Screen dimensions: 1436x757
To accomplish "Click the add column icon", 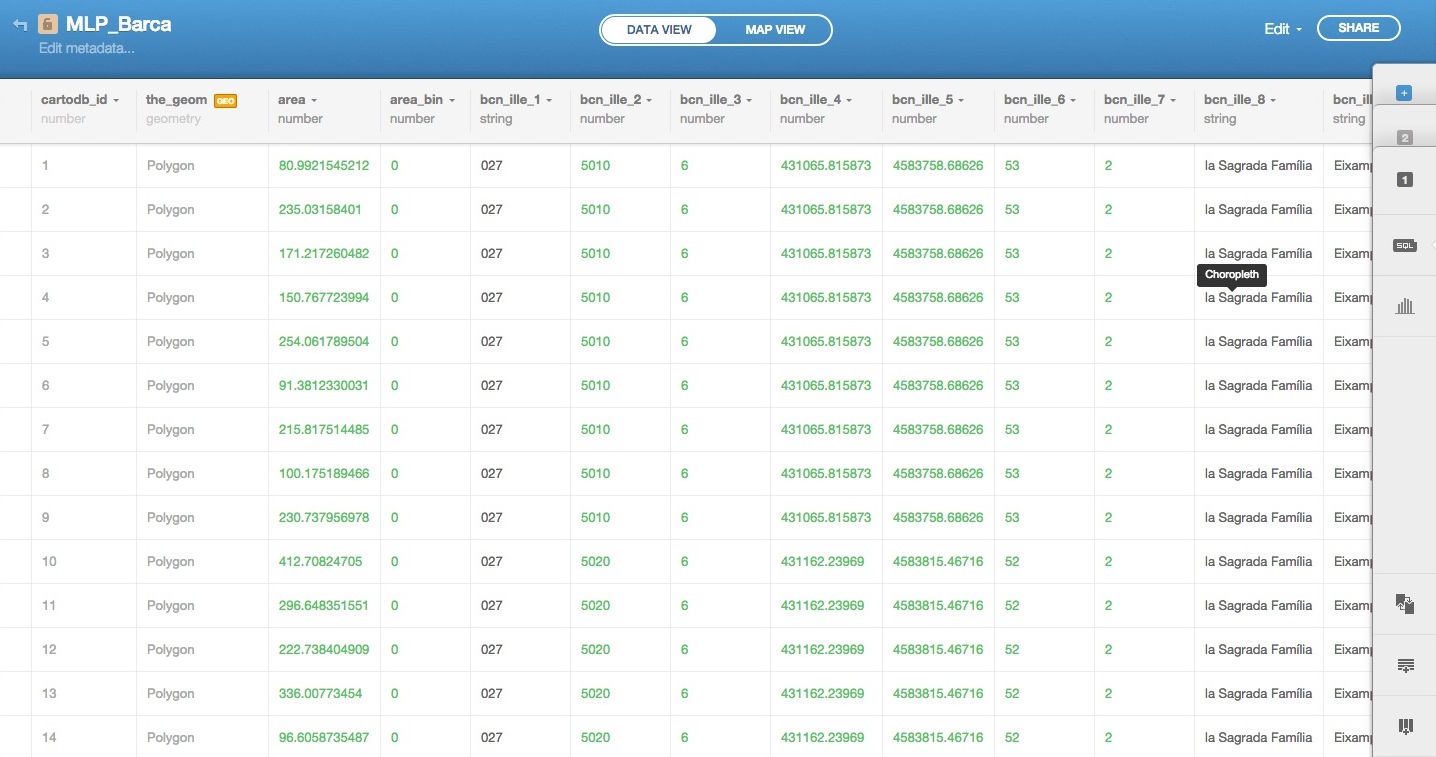I will pyautogui.click(x=1405, y=726).
